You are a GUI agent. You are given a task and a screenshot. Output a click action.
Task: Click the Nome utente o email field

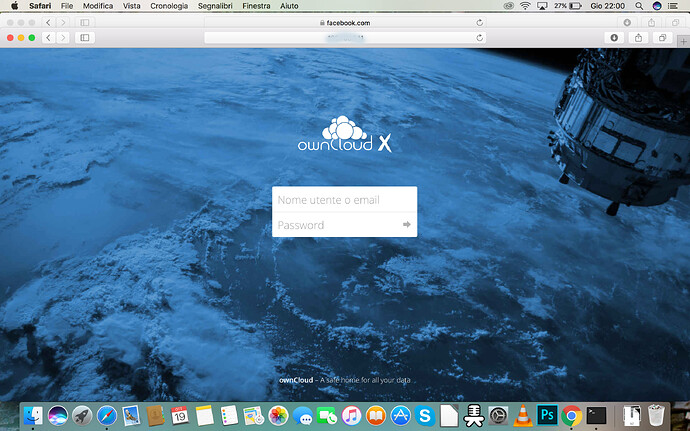pos(345,199)
